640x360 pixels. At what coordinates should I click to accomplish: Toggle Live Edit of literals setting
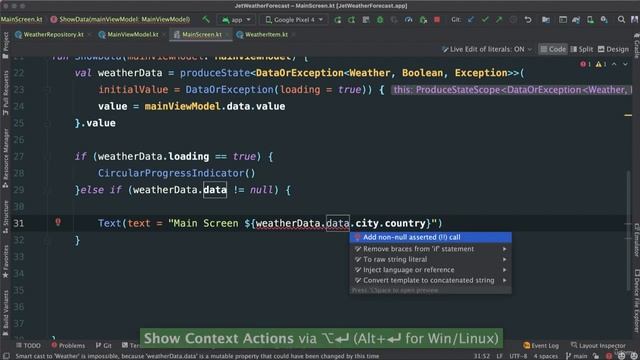tap(487, 49)
